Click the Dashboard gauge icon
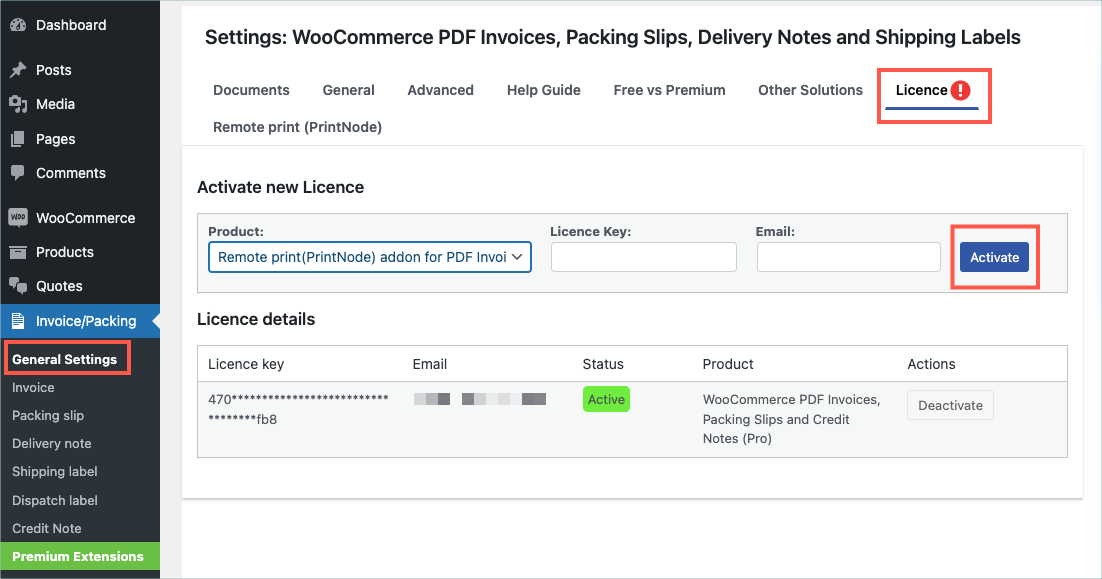This screenshot has width=1102, height=579. (x=18, y=25)
